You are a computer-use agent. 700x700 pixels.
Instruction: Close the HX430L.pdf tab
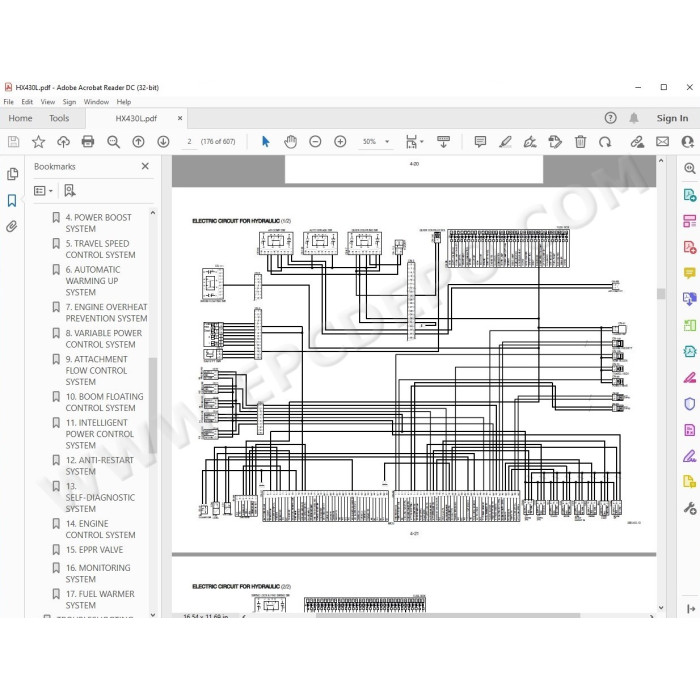(180, 118)
